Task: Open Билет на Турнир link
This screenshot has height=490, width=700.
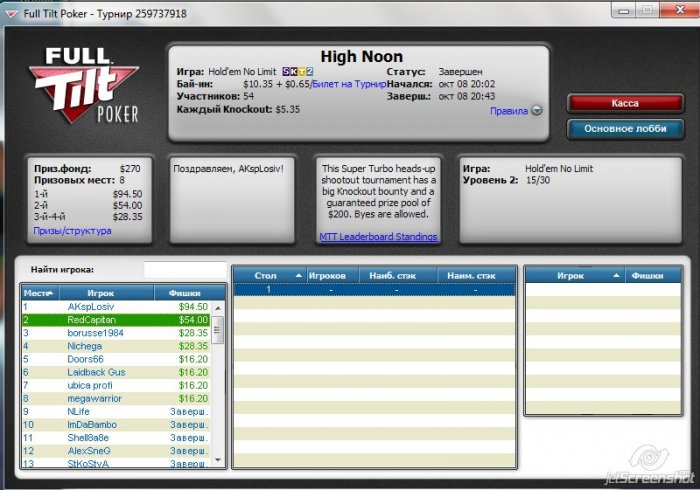Action: (x=350, y=84)
